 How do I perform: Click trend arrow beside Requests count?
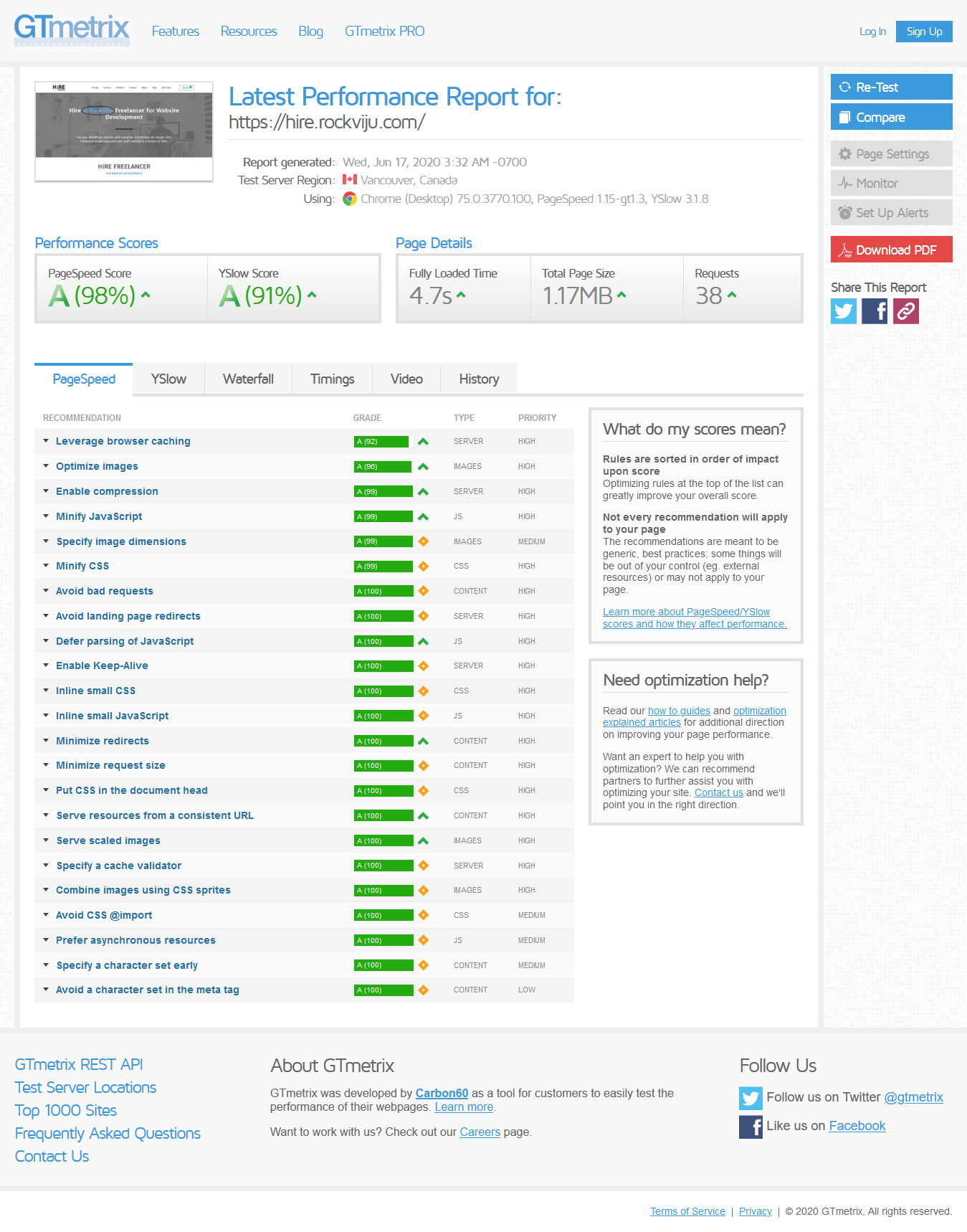732,295
